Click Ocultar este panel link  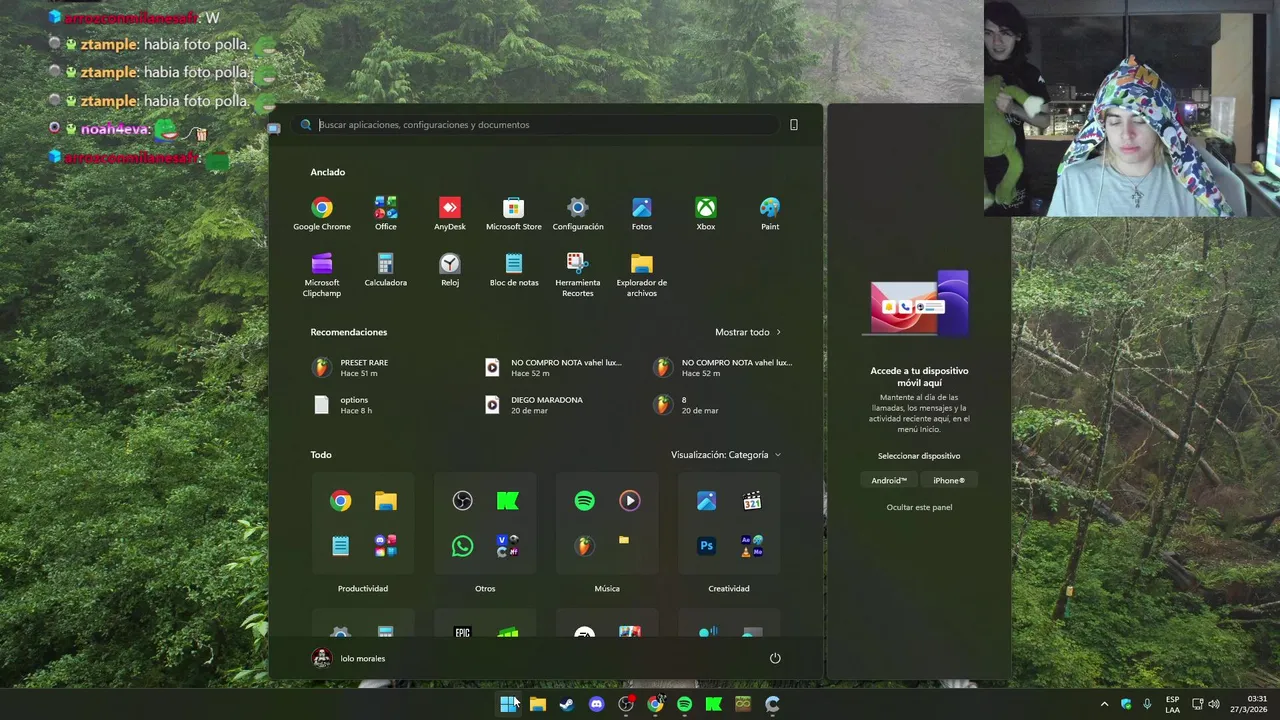(919, 507)
